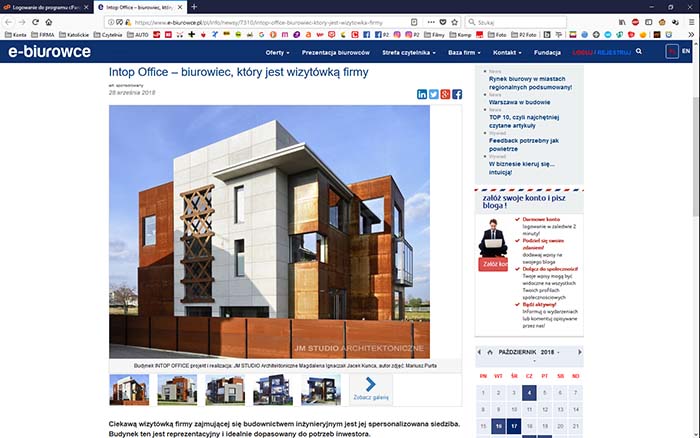700x438 pixels.
Task: Open the Katolickie bookmarks folder
Action: [74, 34]
